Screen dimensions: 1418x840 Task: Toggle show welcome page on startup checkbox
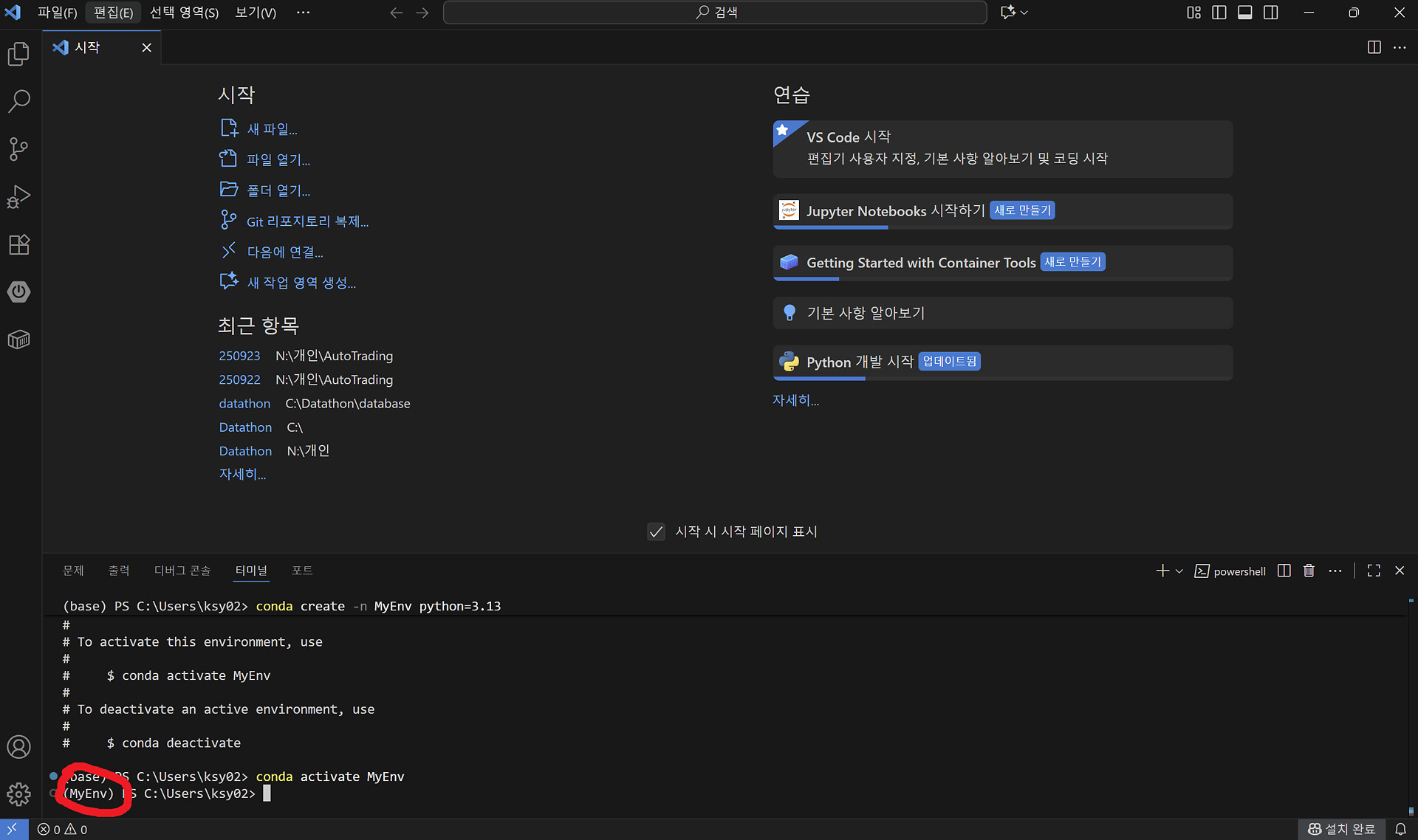tap(656, 532)
